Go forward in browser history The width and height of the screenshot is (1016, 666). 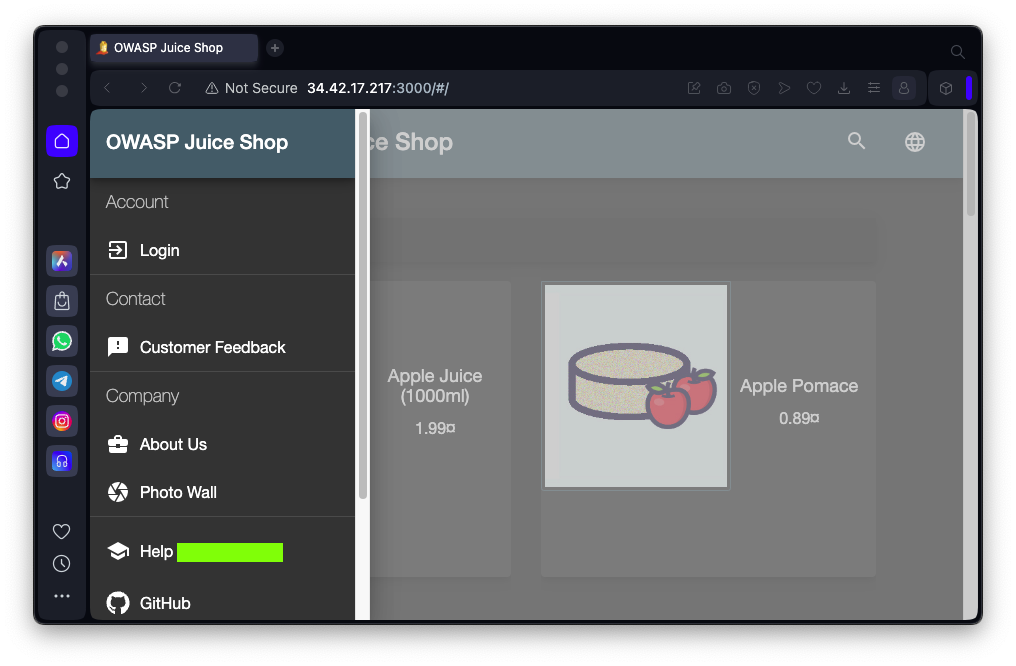[x=143, y=88]
